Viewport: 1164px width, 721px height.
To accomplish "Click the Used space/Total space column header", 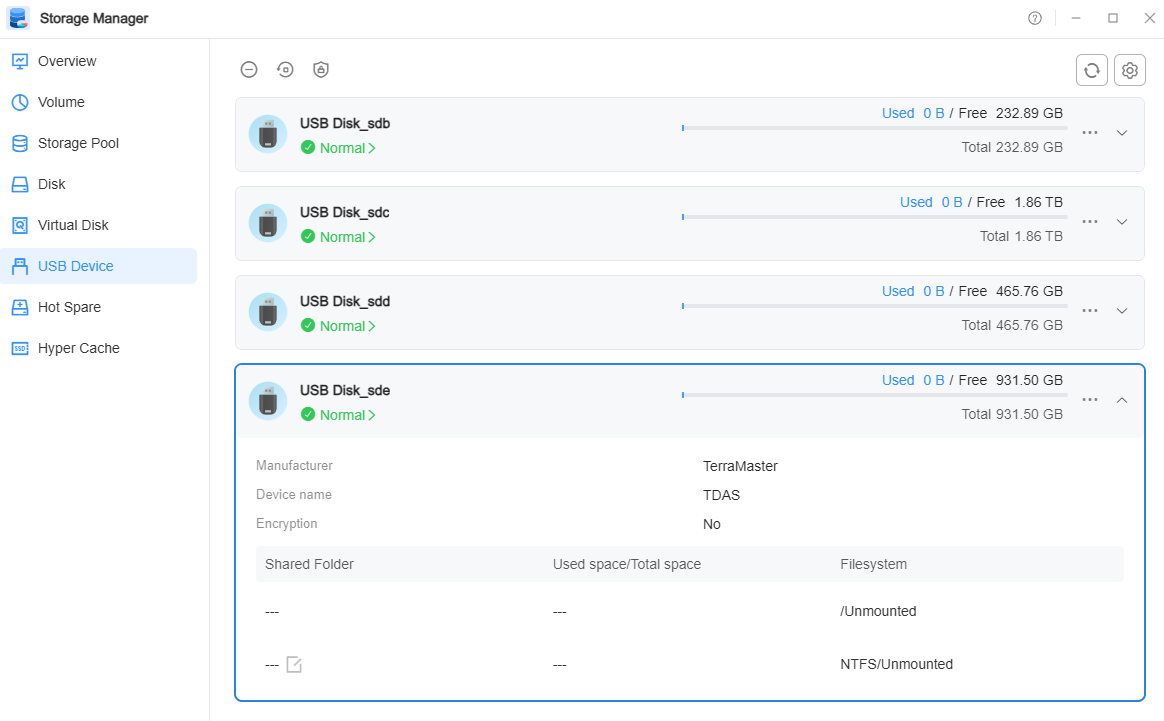I will 627,564.
